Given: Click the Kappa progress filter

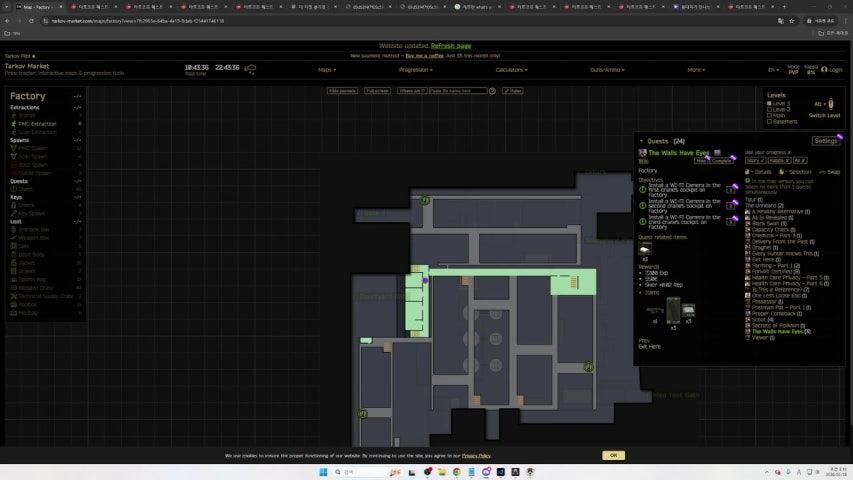Looking at the screenshot, I should [x=779, y=161].
